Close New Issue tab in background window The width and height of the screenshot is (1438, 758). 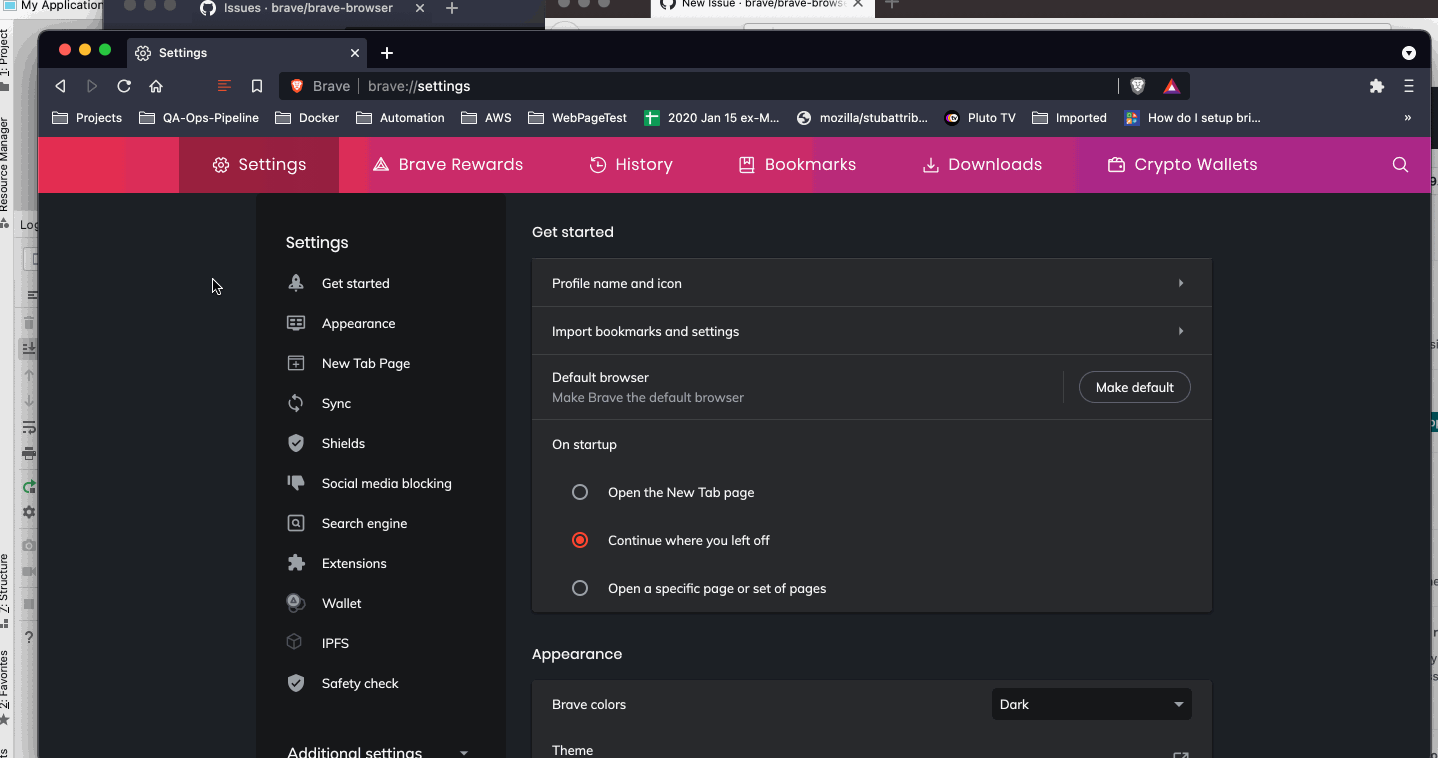858,4
